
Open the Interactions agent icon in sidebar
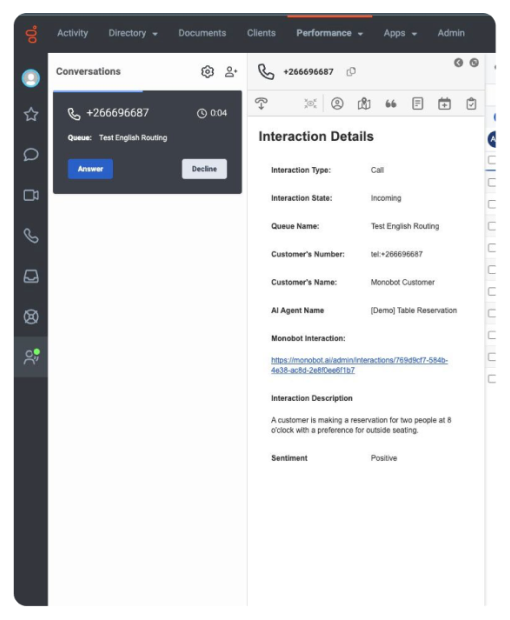click(x=31, y=357)
